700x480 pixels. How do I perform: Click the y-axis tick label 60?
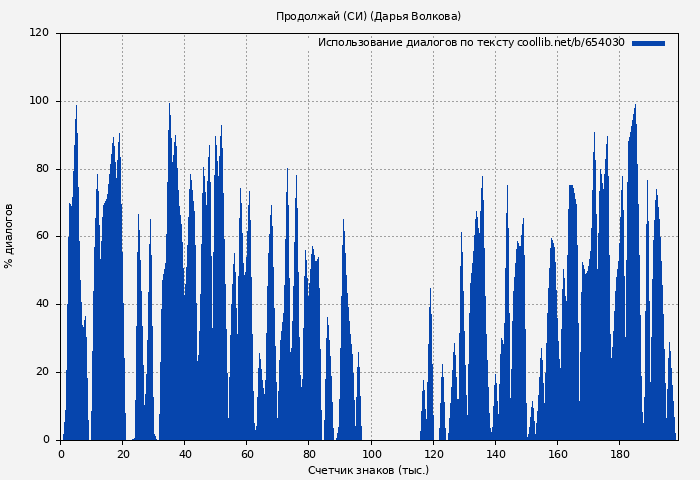coord(42,237)
